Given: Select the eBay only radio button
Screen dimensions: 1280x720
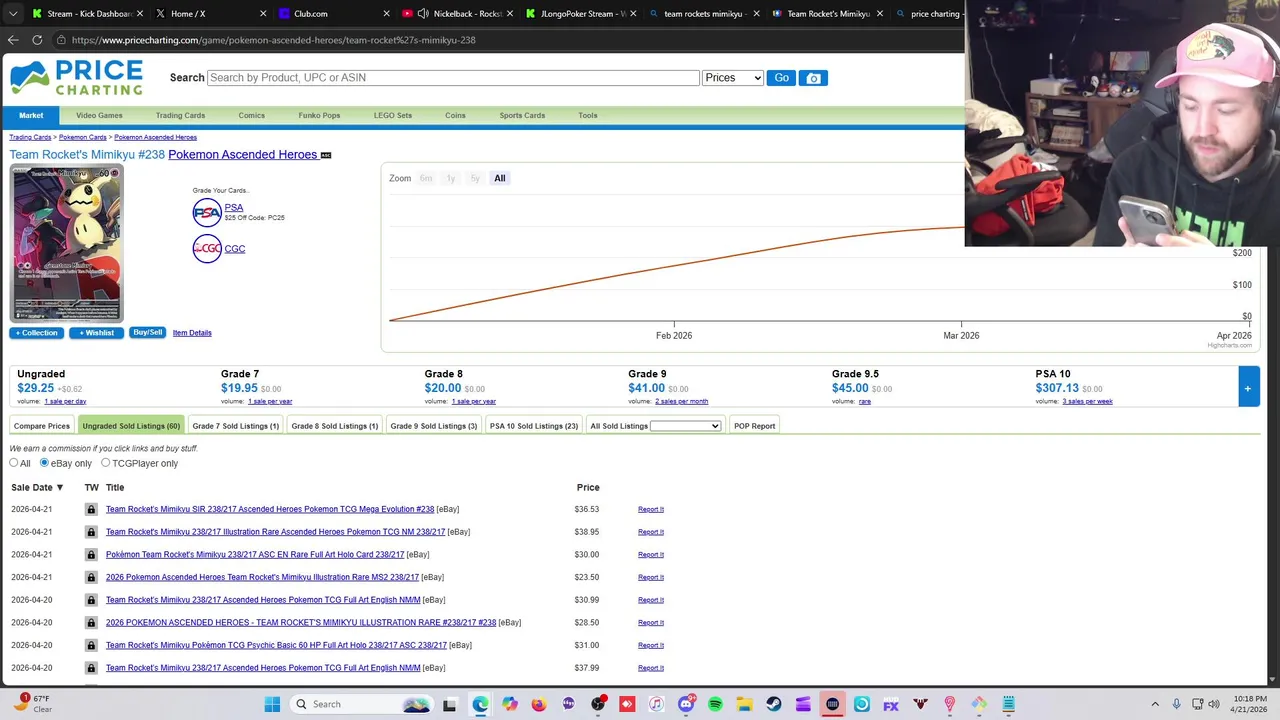Looking at the screenshot, I should pos(43,463).
